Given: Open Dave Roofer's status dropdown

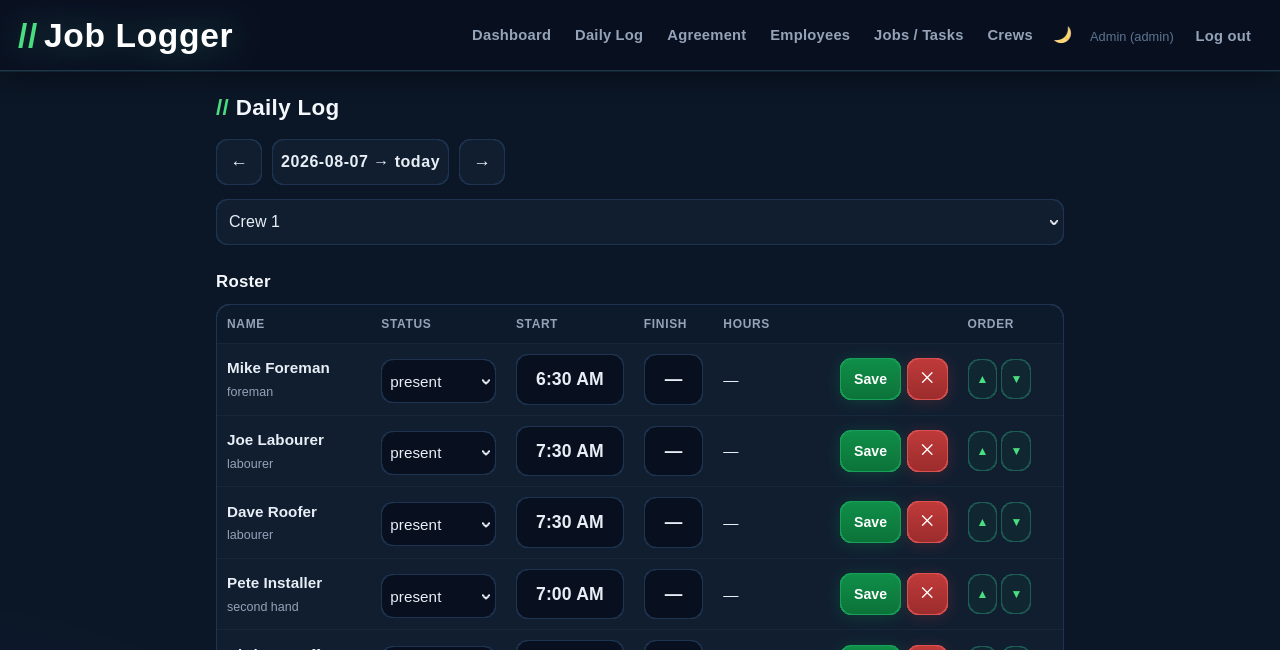Looking at the screenshot, I should click(438, 524).
